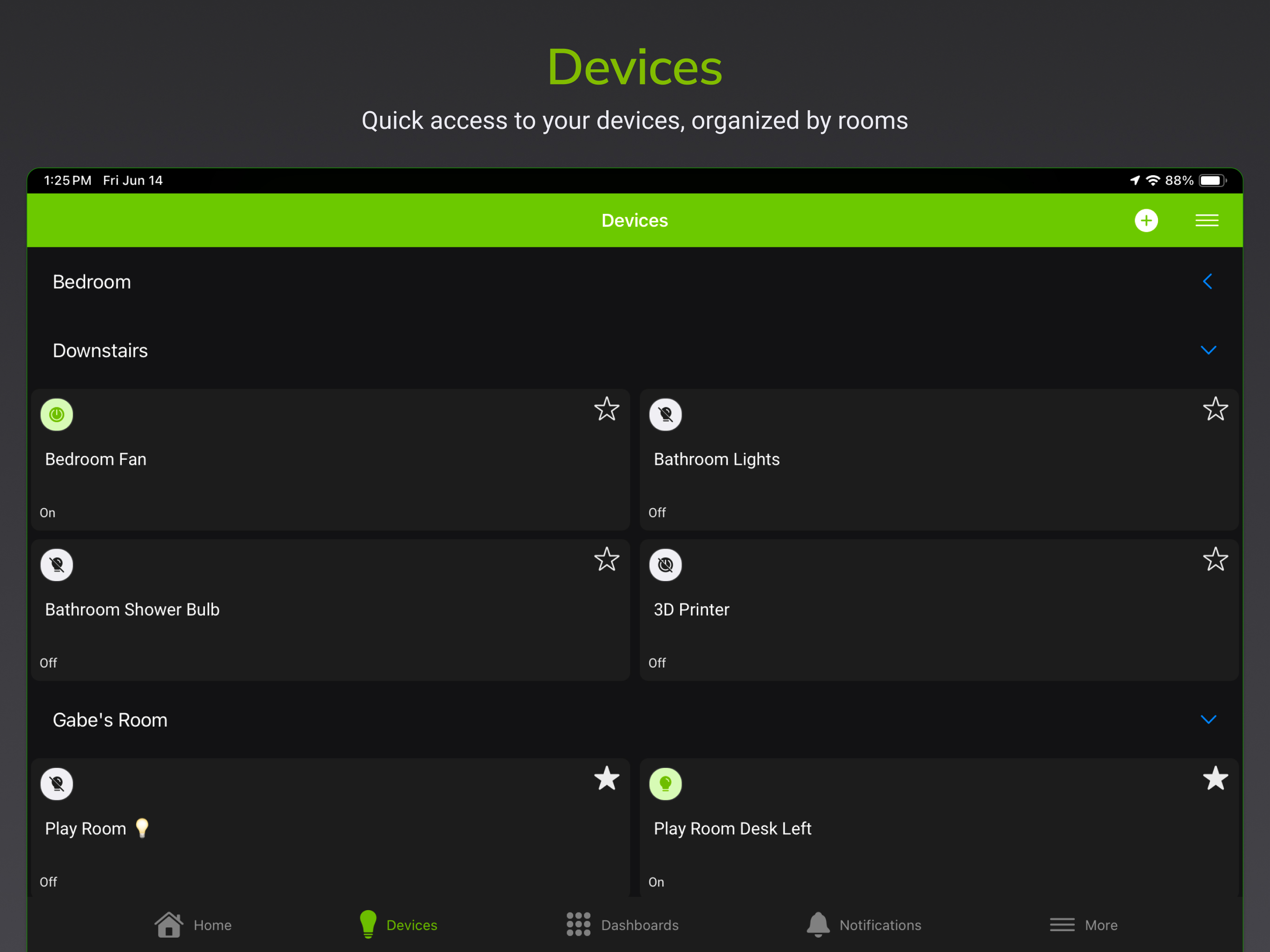Tap the add device plus icon
Viewport: 1270px width, 952px height.
(x=1146, y=220)
